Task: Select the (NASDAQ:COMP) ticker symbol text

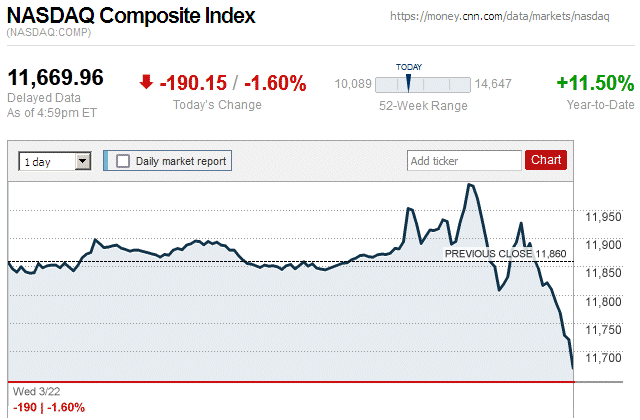Action: (x=49, y=34)
